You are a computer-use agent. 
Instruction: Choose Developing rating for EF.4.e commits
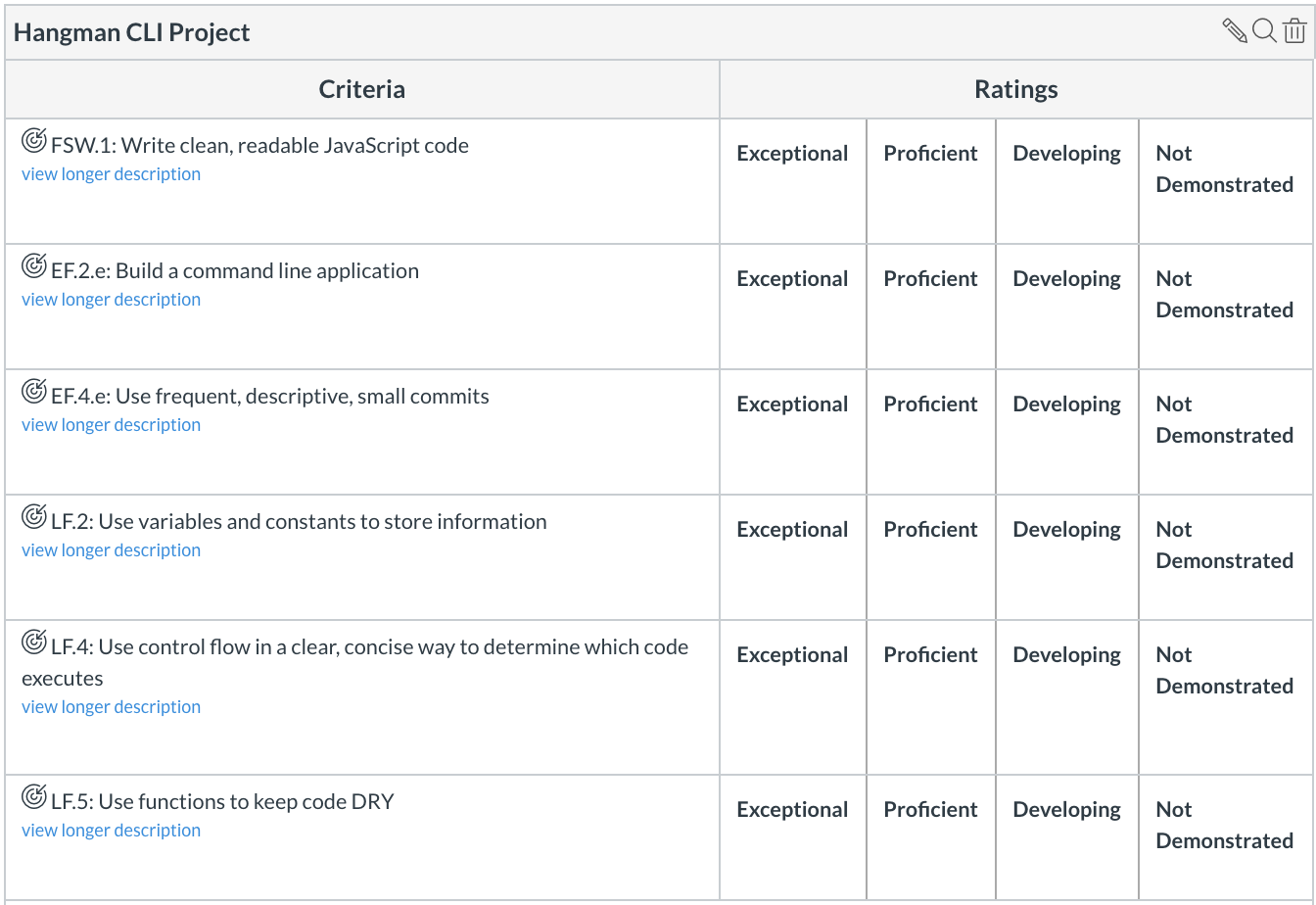point(1066,405)
